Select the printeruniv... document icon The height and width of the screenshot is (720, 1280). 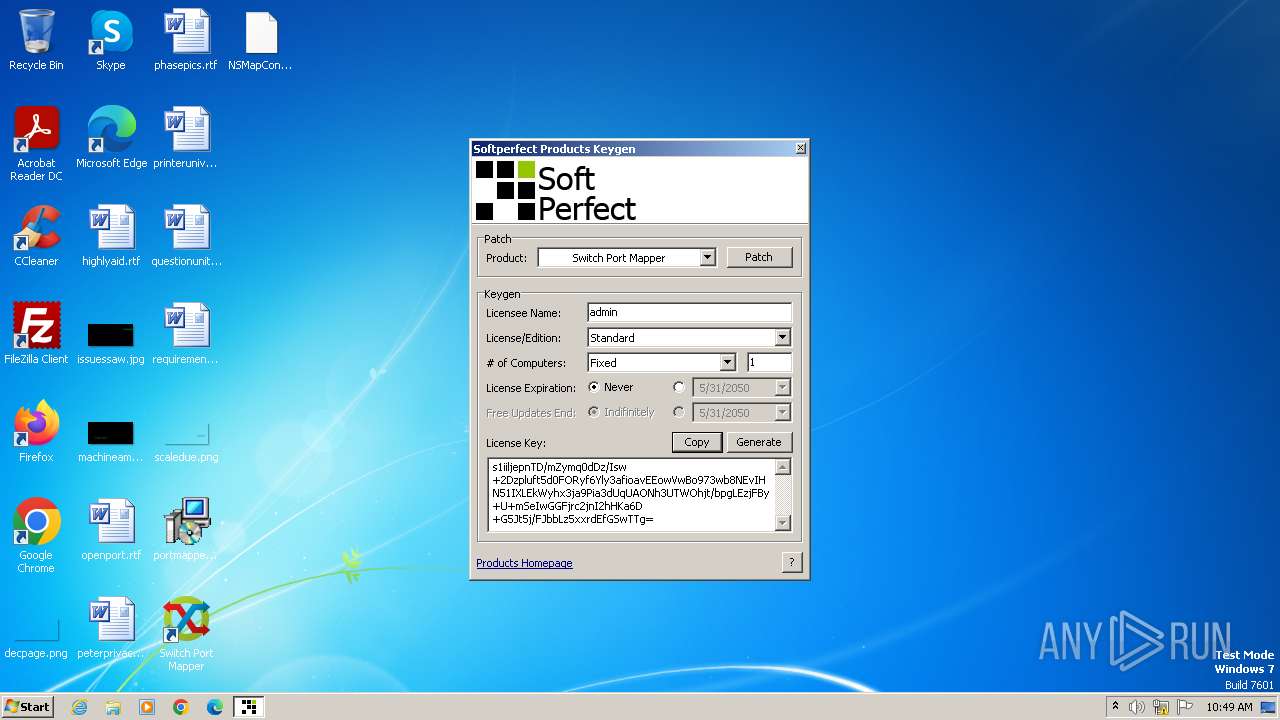point(186,138)
